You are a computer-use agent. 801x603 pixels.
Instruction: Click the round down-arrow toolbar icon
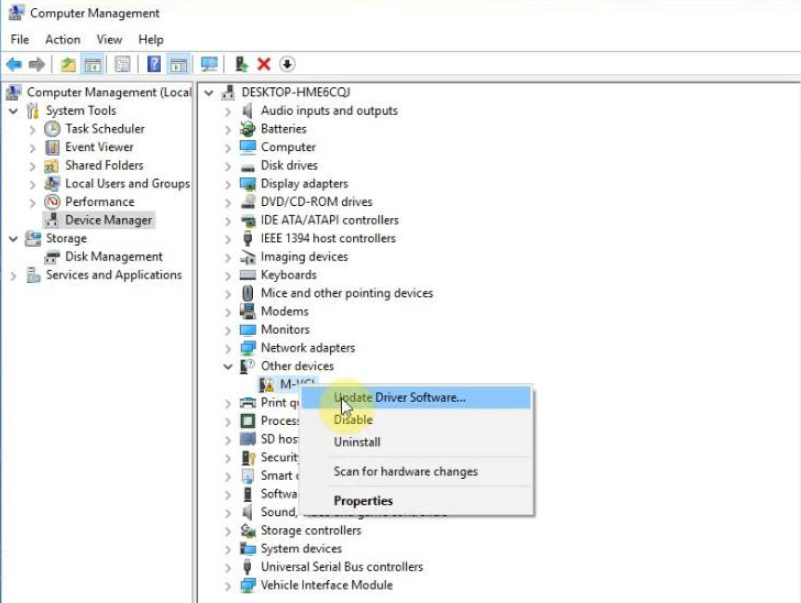point(287,64)
